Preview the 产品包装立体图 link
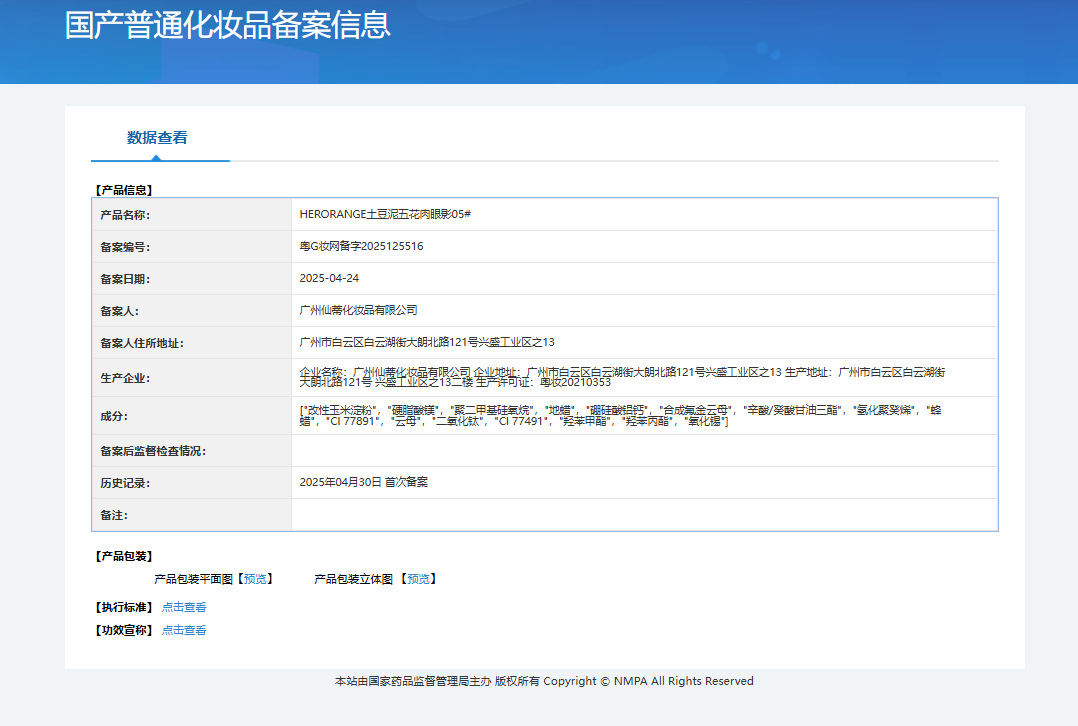 point(419,579)
